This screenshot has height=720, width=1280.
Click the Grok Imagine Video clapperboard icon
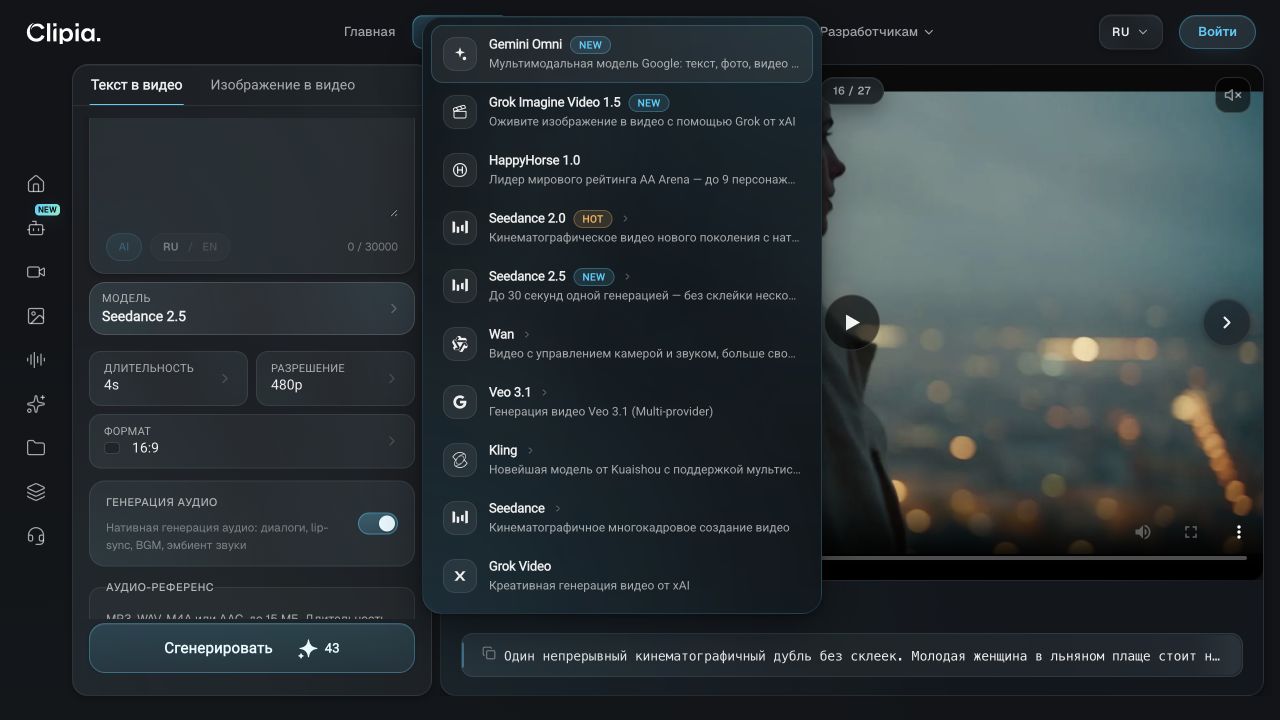coord(460,112)
